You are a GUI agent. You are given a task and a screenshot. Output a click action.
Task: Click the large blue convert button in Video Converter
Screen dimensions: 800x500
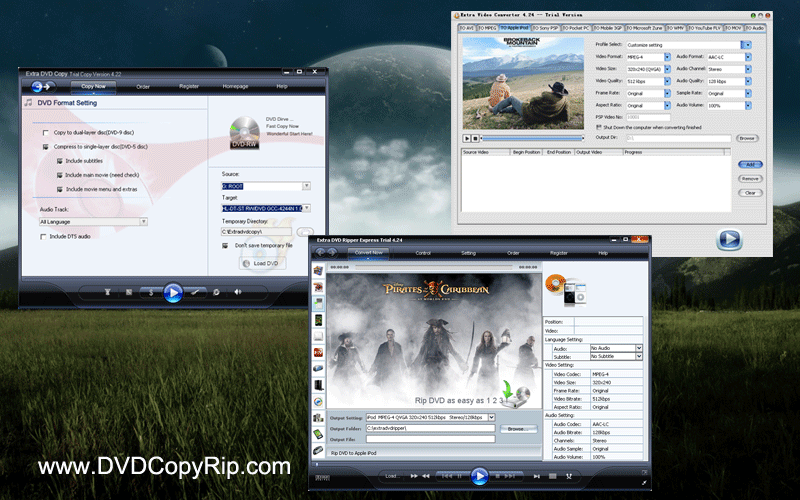pyautogui.click(x=729, y=239)
